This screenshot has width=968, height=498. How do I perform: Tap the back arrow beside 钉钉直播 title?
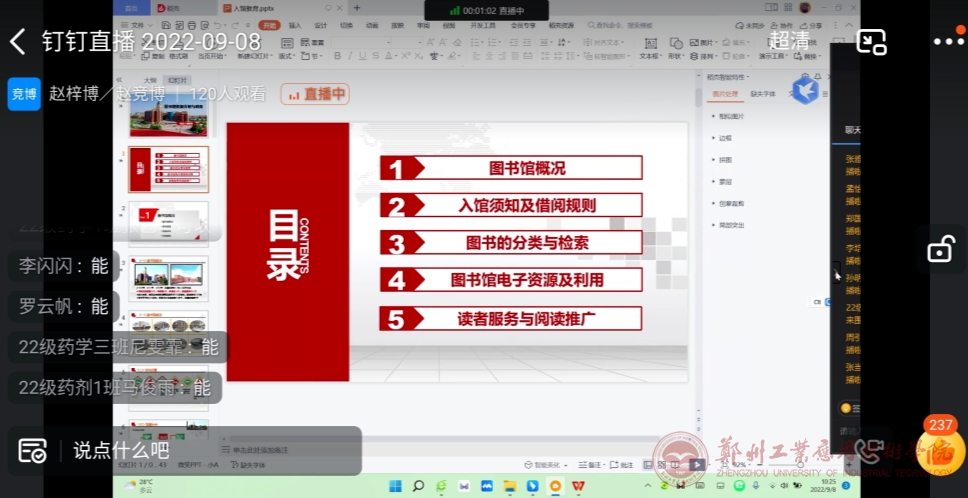(17, 41)
